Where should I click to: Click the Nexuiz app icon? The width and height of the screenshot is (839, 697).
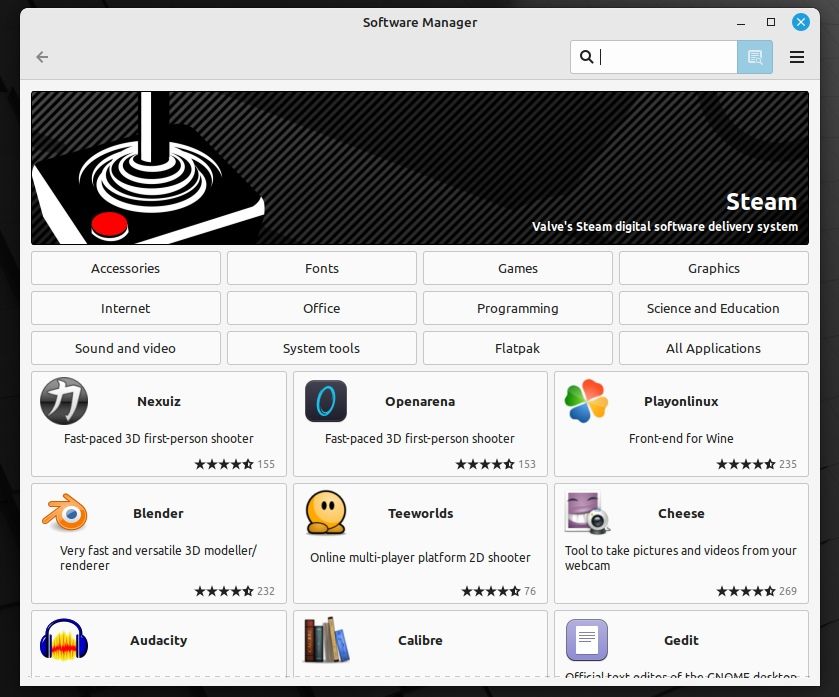pyautogui.click(x=64, y=401)
